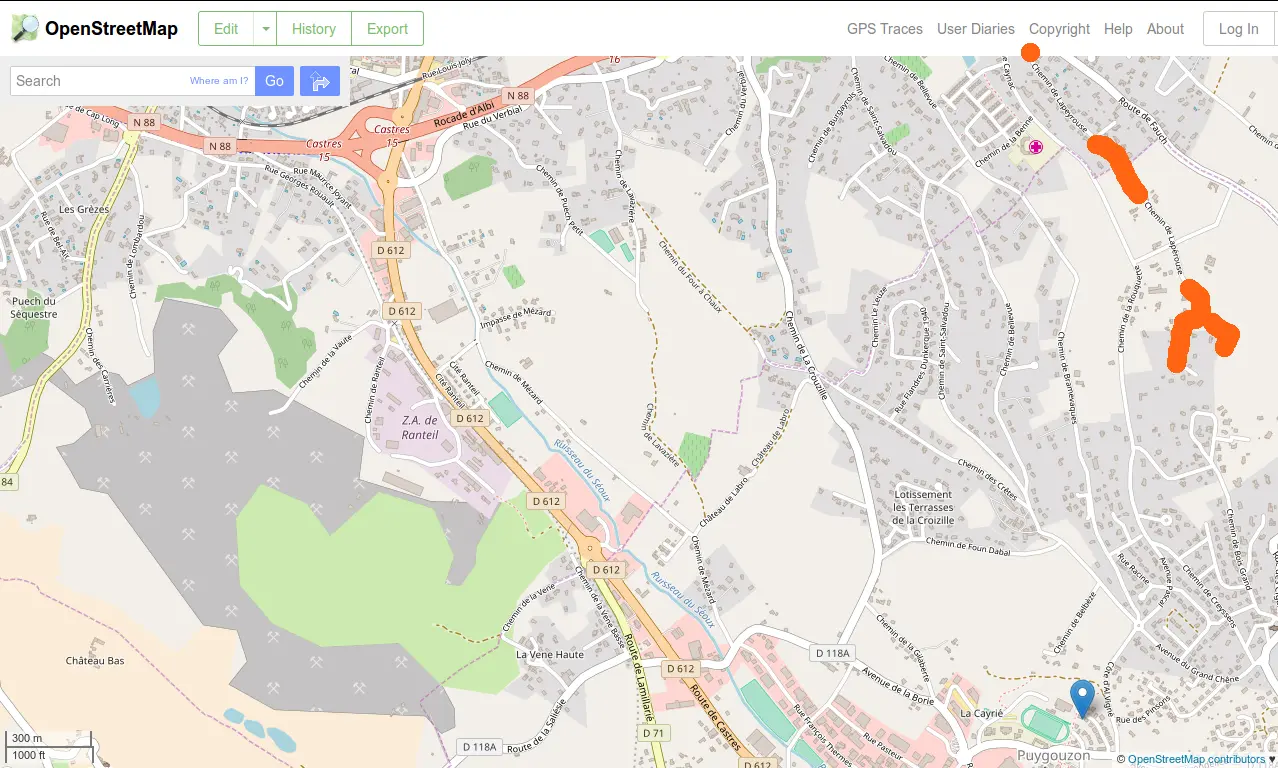Click the 'La Vene Haute' label

click(x=550, y=655)
